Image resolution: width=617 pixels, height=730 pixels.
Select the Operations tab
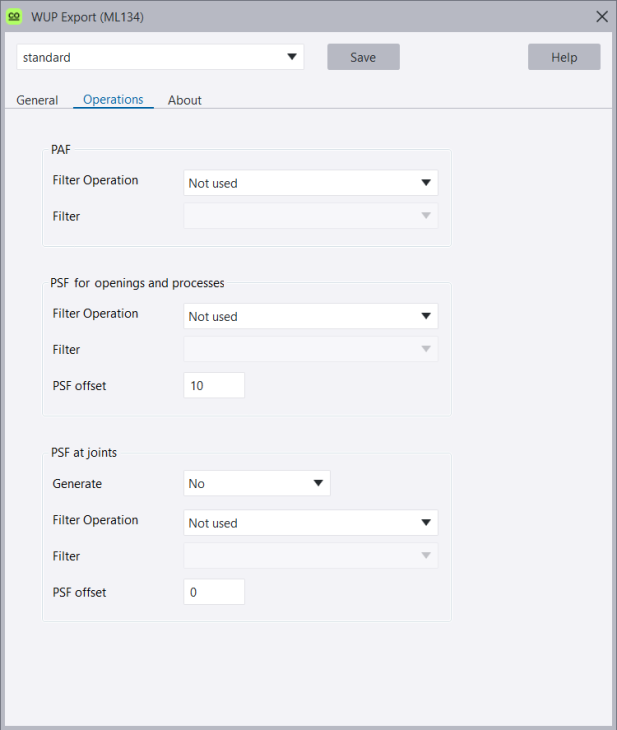pos(113,100)
